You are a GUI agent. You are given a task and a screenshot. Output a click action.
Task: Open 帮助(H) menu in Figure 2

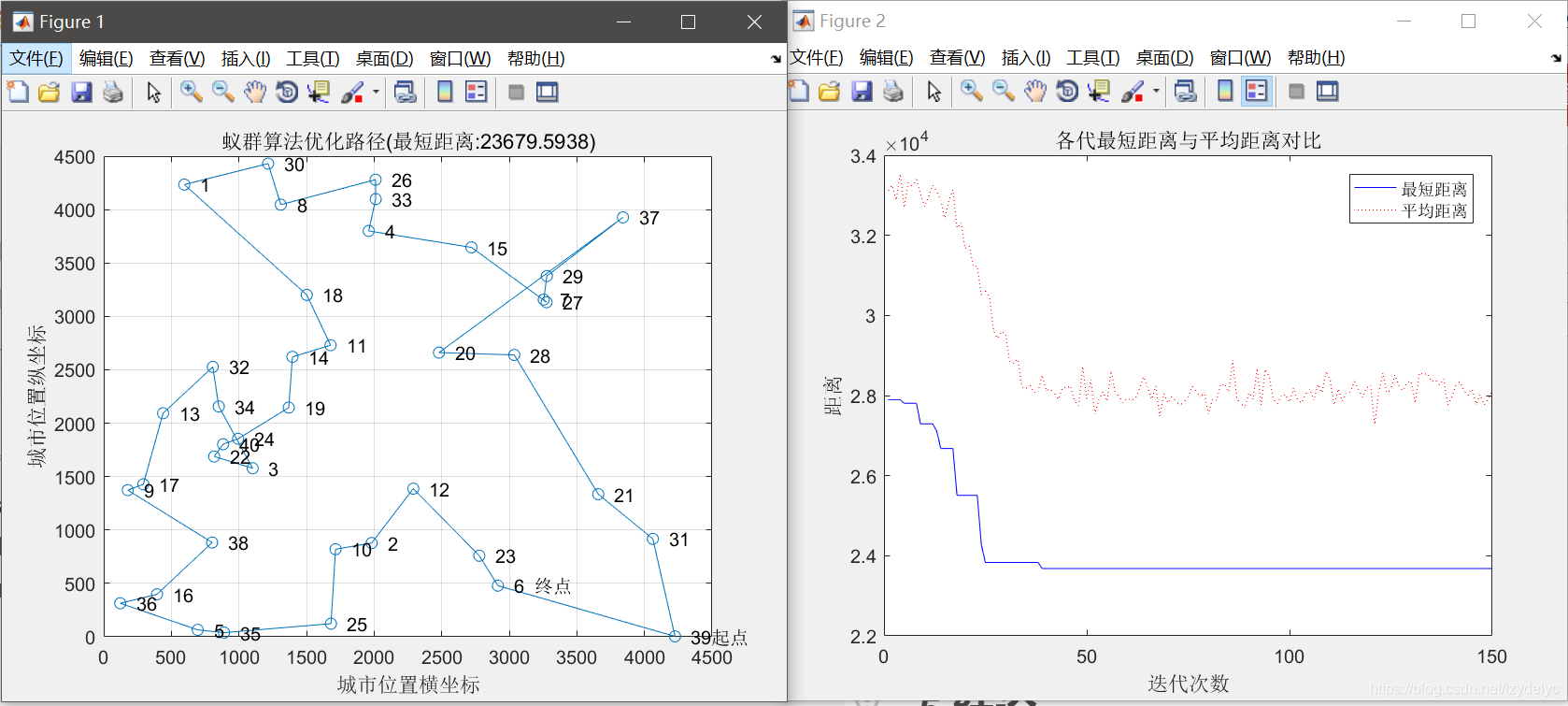(1317, 57)
